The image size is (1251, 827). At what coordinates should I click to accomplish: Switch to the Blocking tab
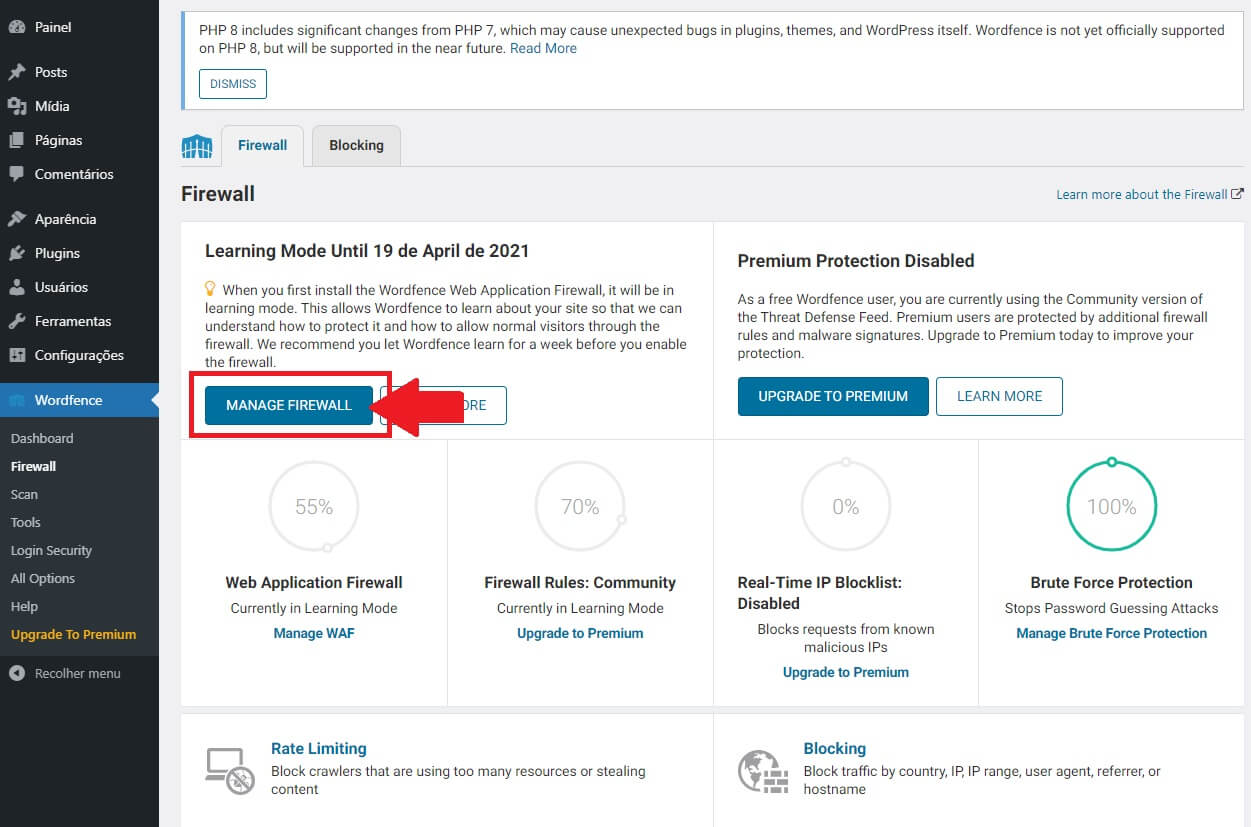click(356, 145)
